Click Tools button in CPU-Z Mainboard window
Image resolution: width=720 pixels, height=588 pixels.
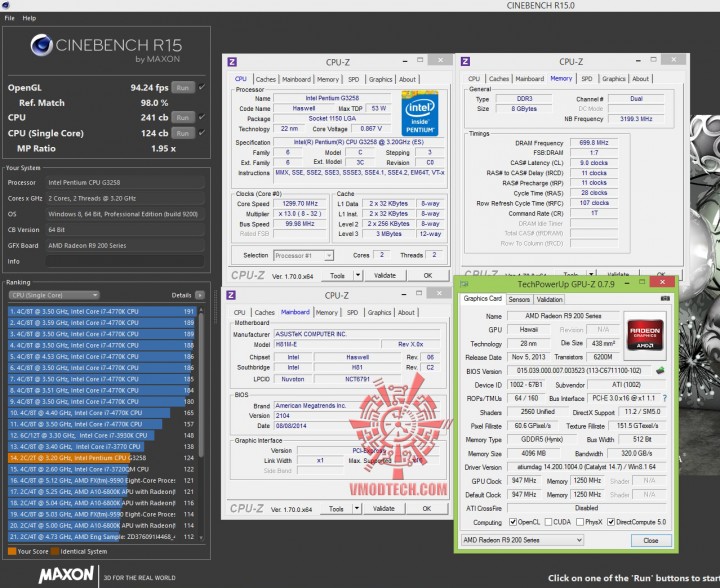[336, 509]
